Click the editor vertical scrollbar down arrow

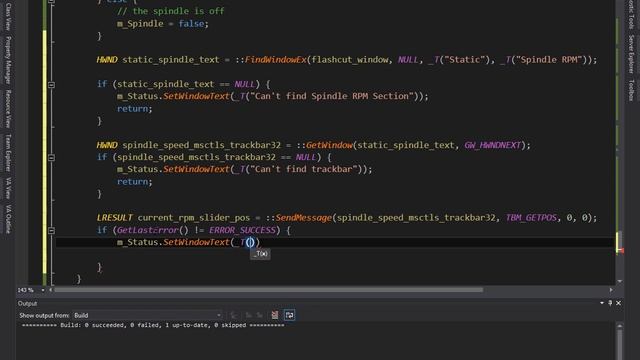620,281
